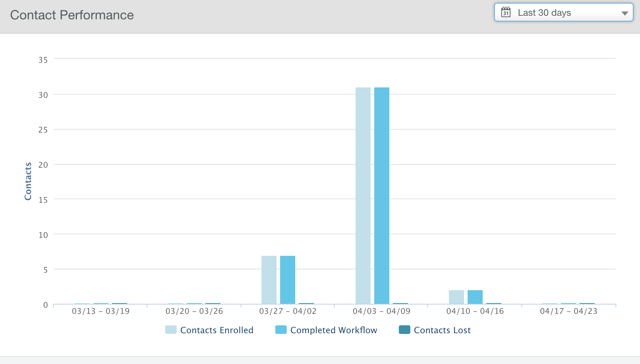Select Completed Workflow bar for 04/03 - 04/09
Image resolution: width=640 pixels, height=364 pixels.
(382, 195)
